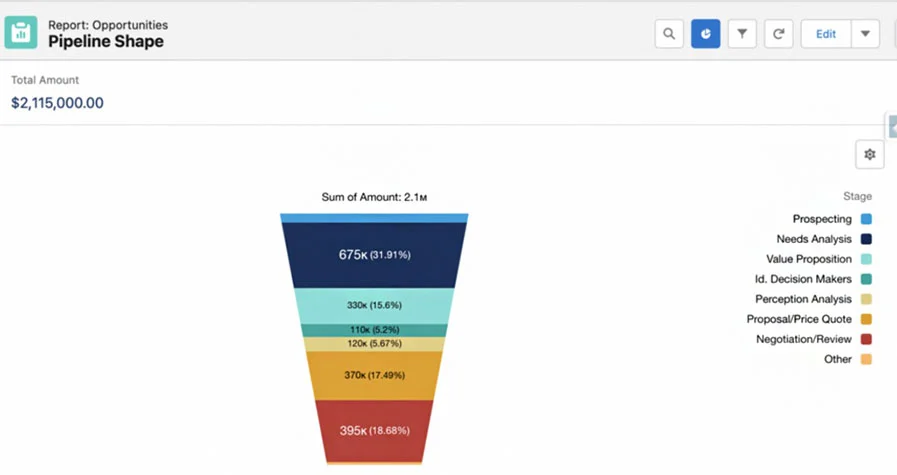Click the Stage legend heading

tap(857, 196)
